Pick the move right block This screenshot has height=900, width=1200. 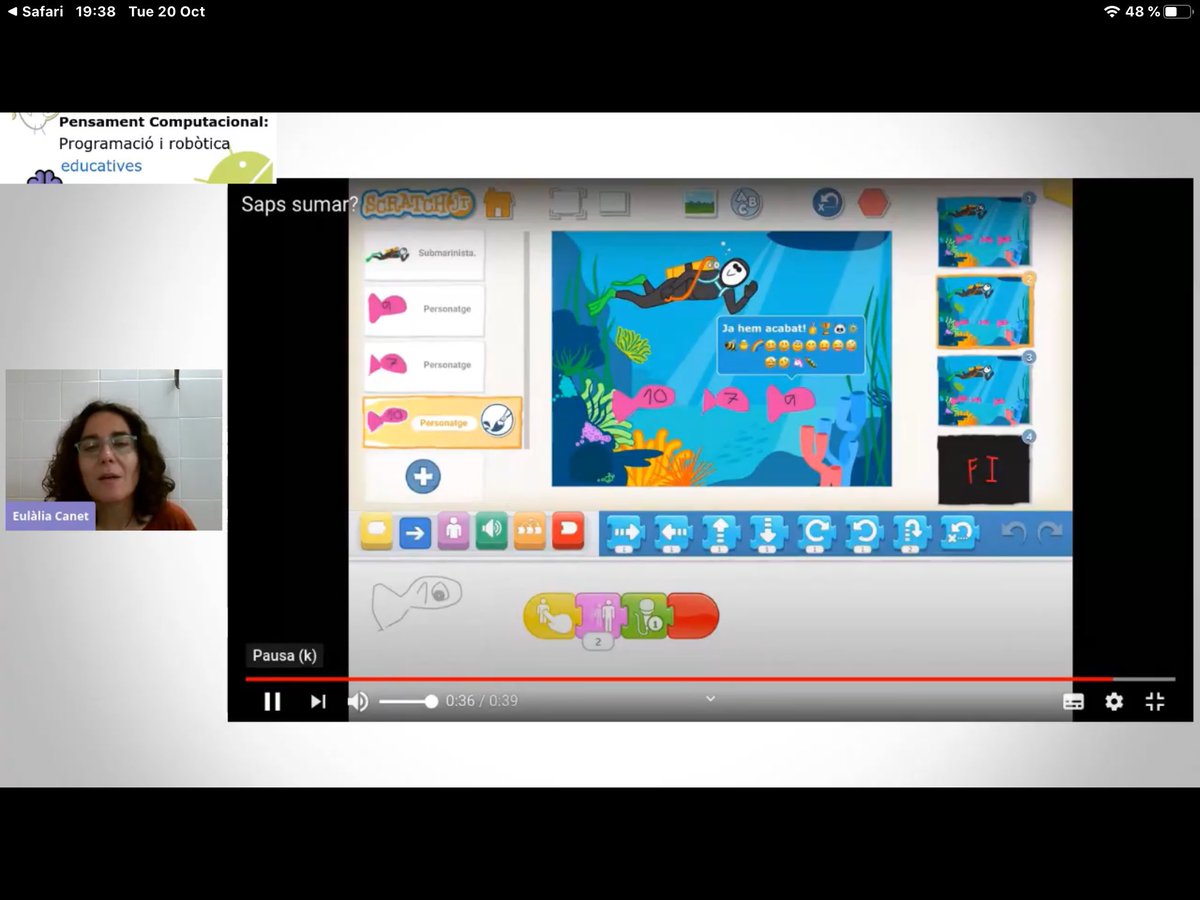coord(625,534)
